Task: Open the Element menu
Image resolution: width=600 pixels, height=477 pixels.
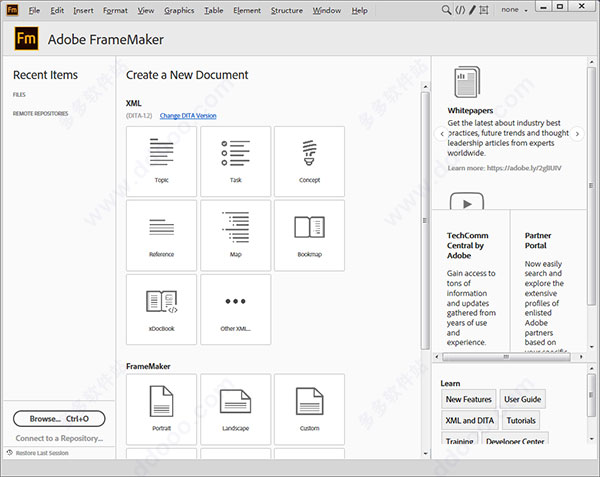Action: pos(247,10)
